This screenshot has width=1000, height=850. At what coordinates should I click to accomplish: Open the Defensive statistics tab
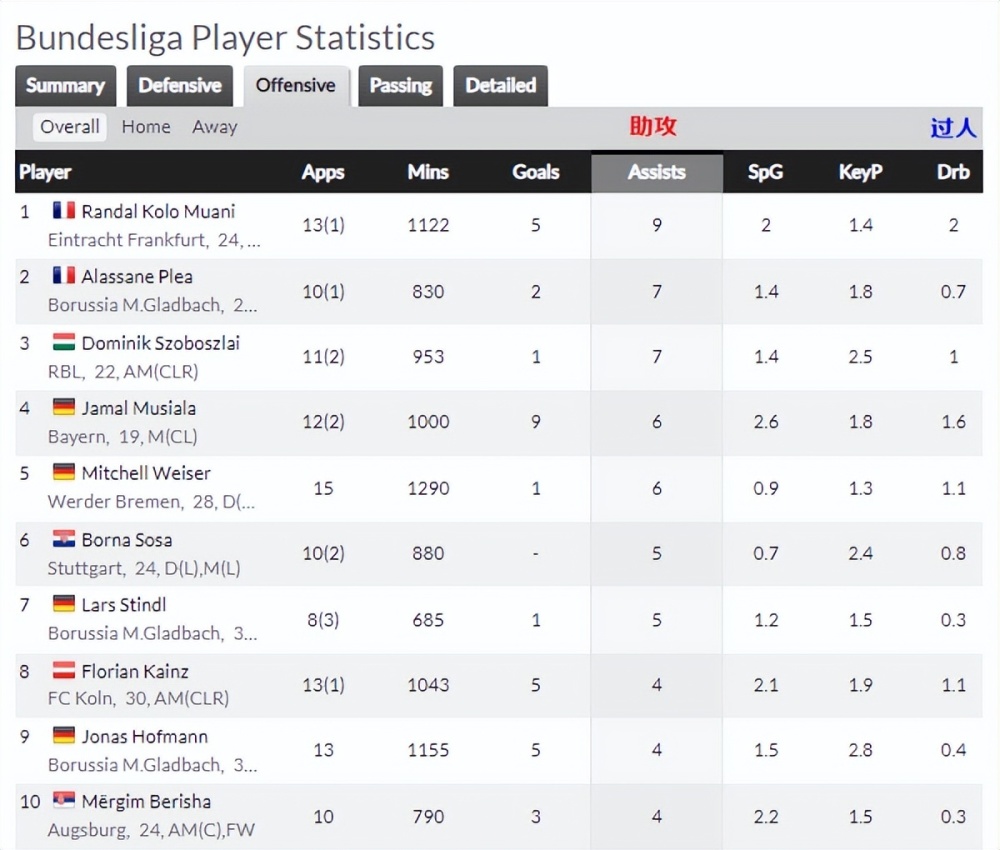tap(180, 85)
